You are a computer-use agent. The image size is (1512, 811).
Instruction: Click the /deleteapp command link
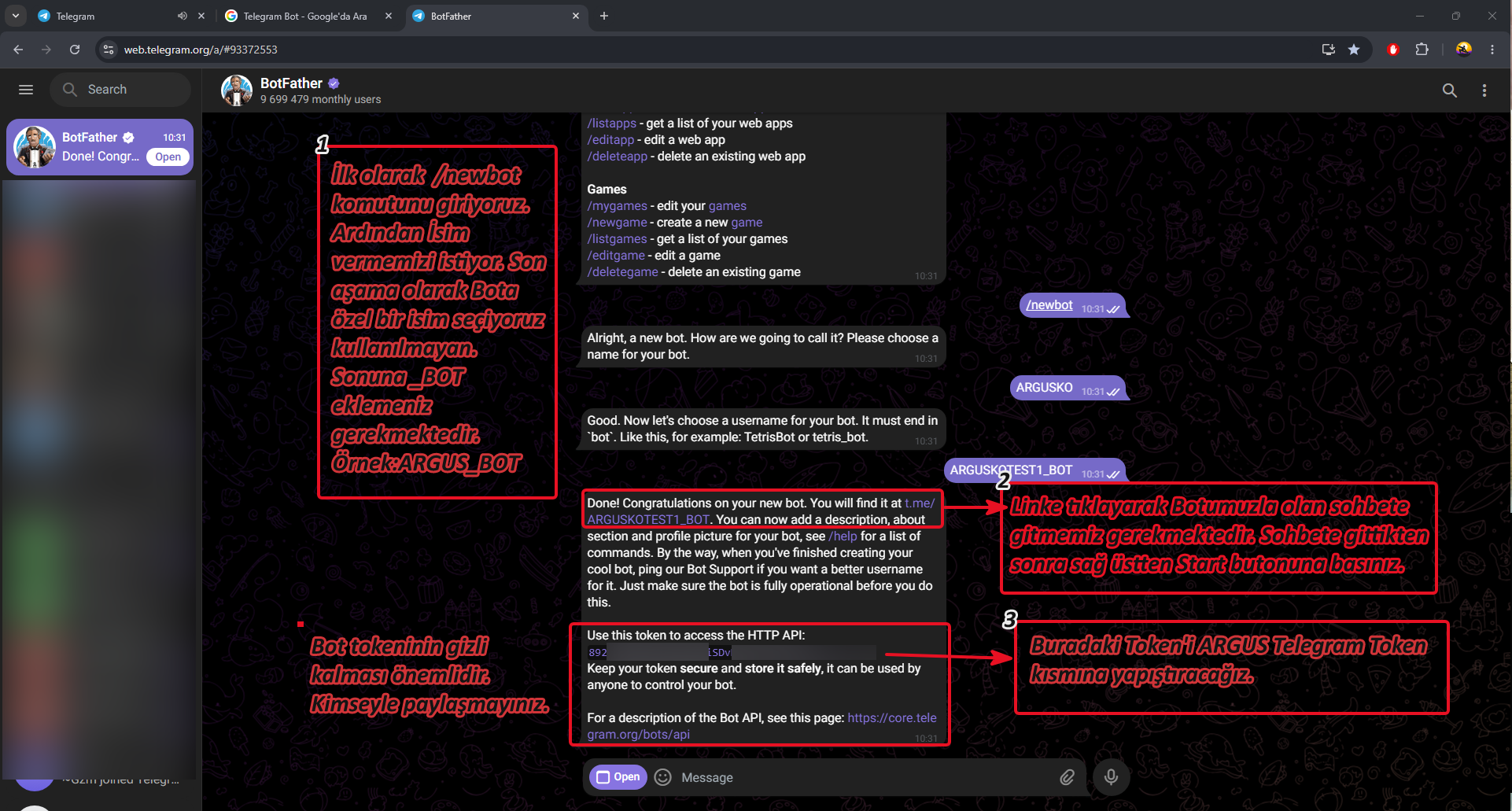[x=617, y=157]
